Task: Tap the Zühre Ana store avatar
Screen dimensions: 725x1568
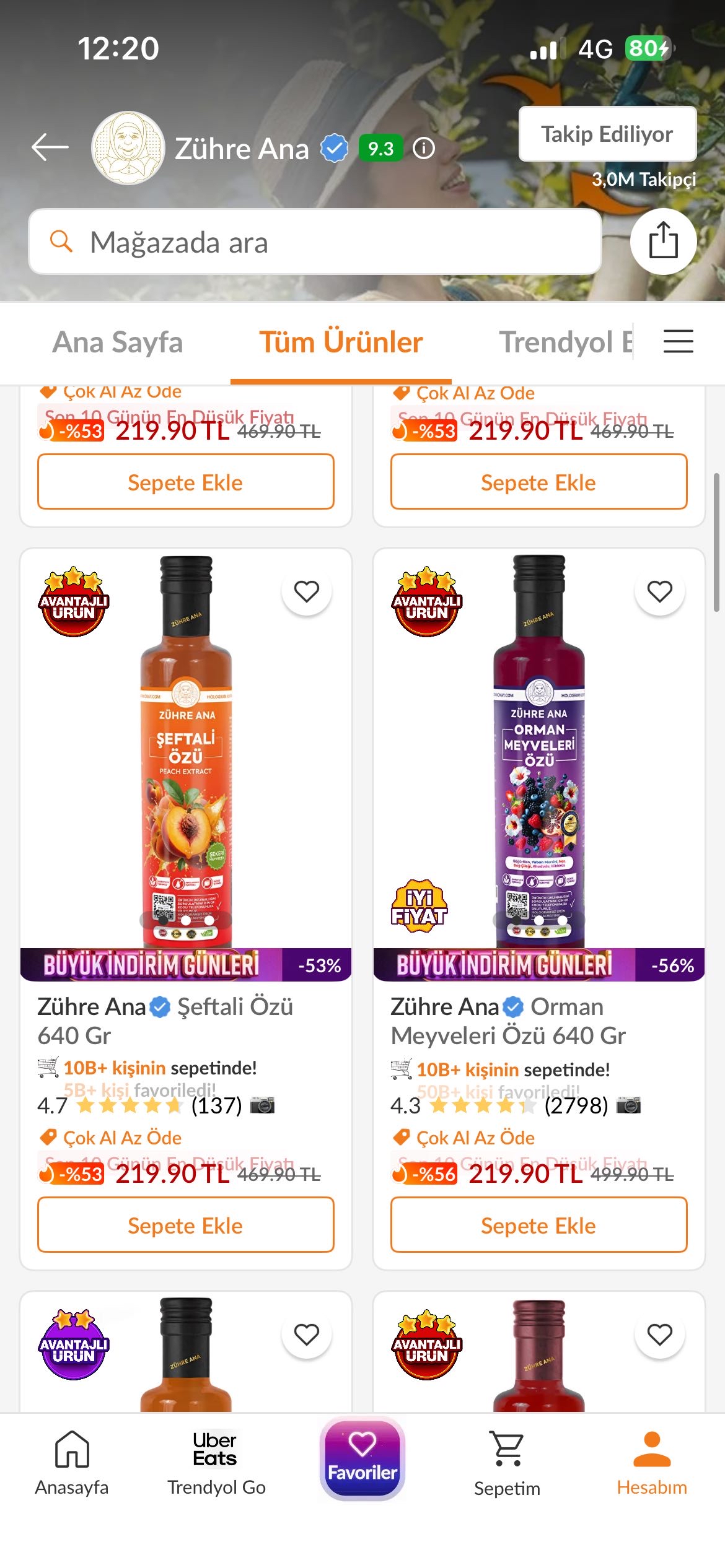Action: [x=128, y=148]
